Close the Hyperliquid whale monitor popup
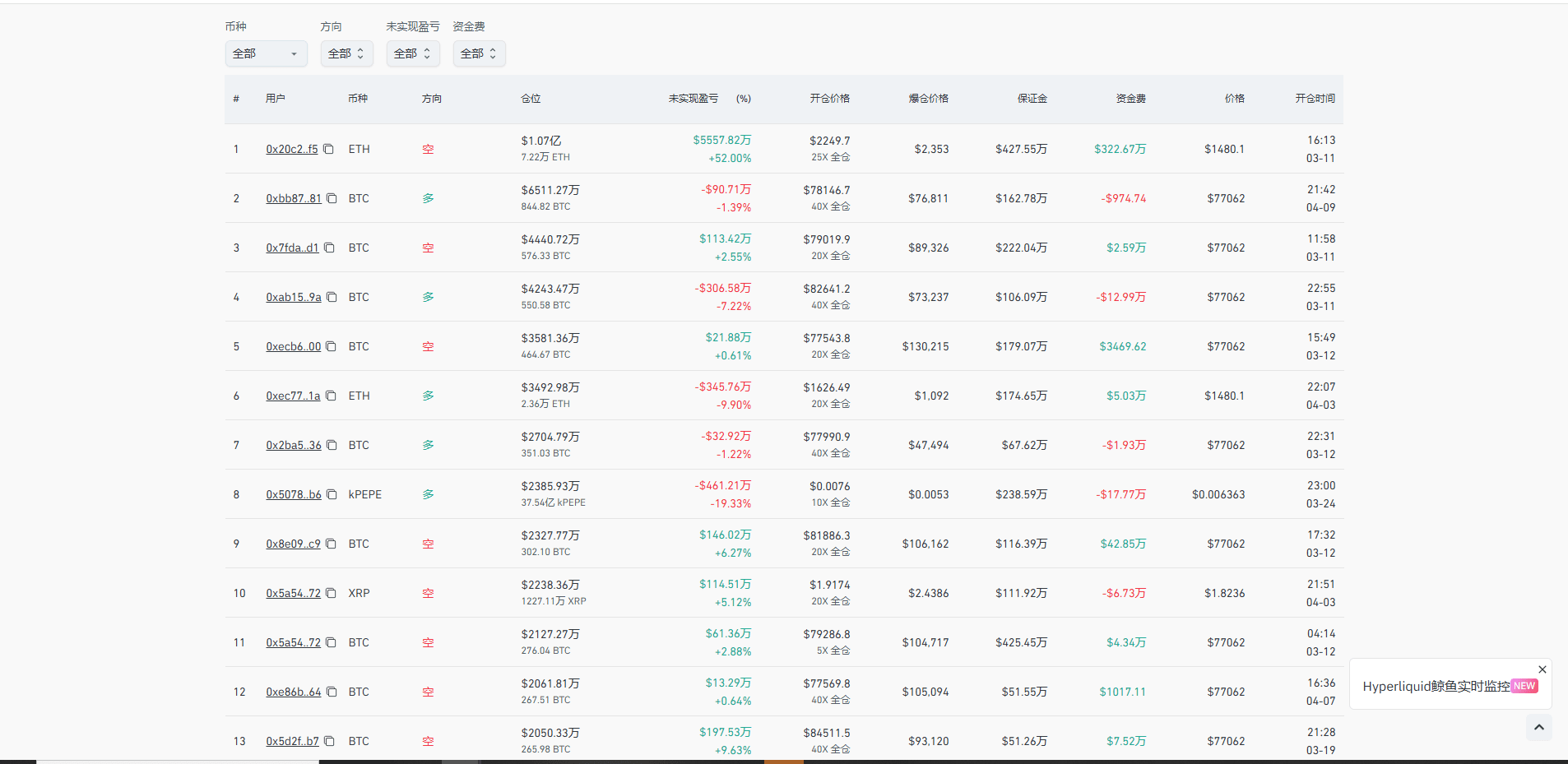This screenshot has width=1568, height=764. (1542, 669)
